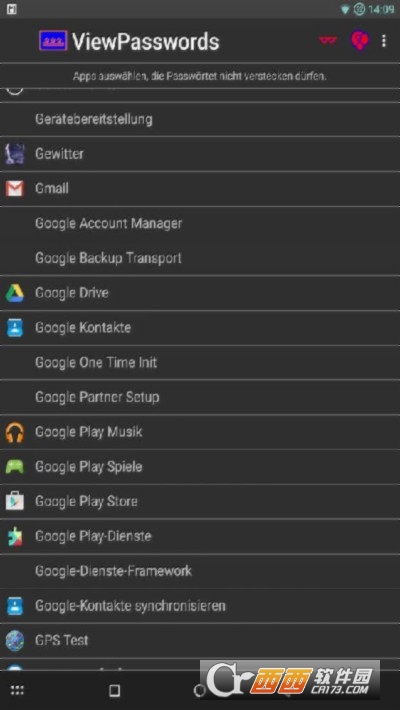Select the GPS Test globe icon
This screenshot has height=710, width=400.
(x=14, y=641)
